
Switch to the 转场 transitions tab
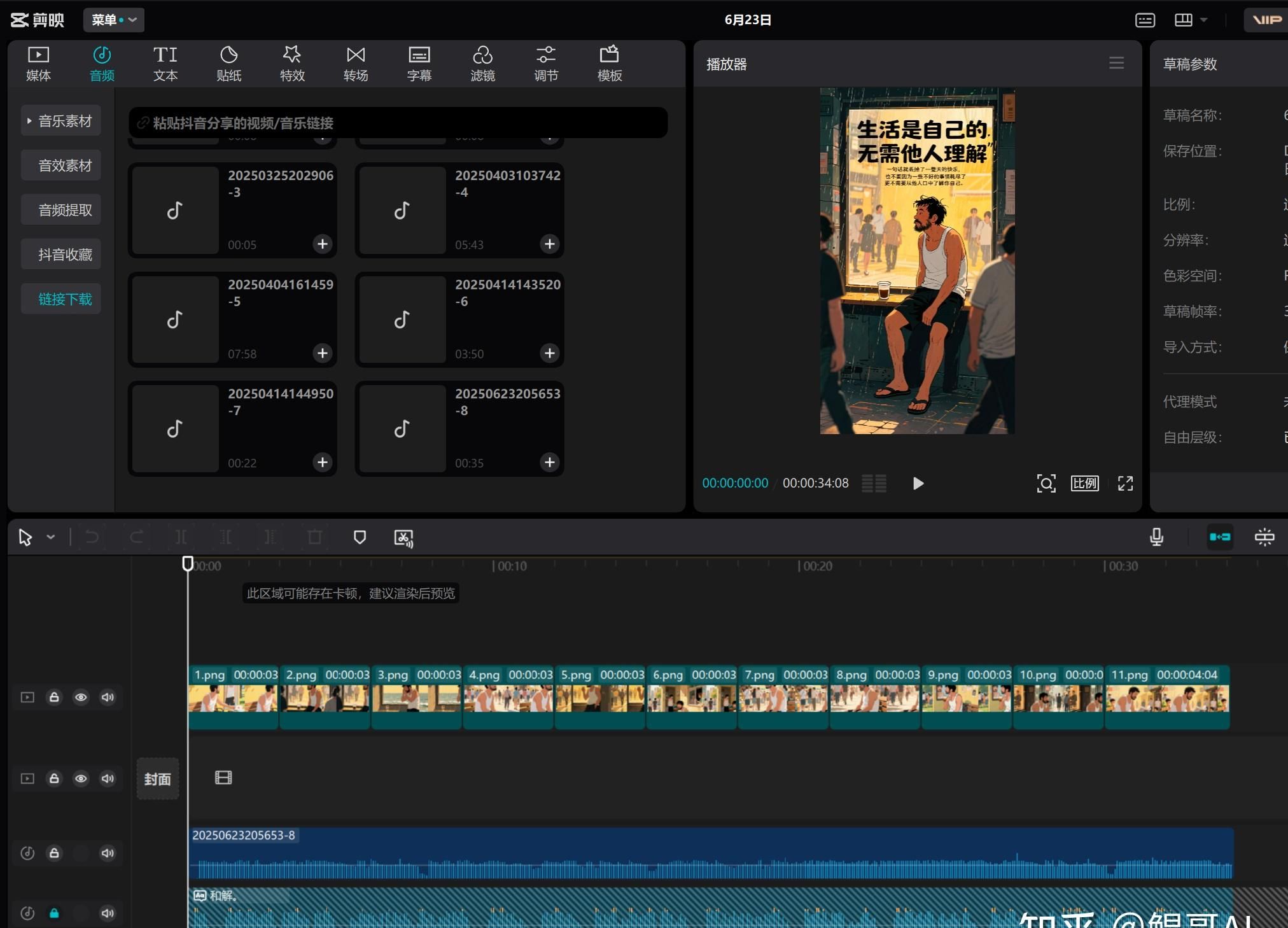[x=356, y=63]
